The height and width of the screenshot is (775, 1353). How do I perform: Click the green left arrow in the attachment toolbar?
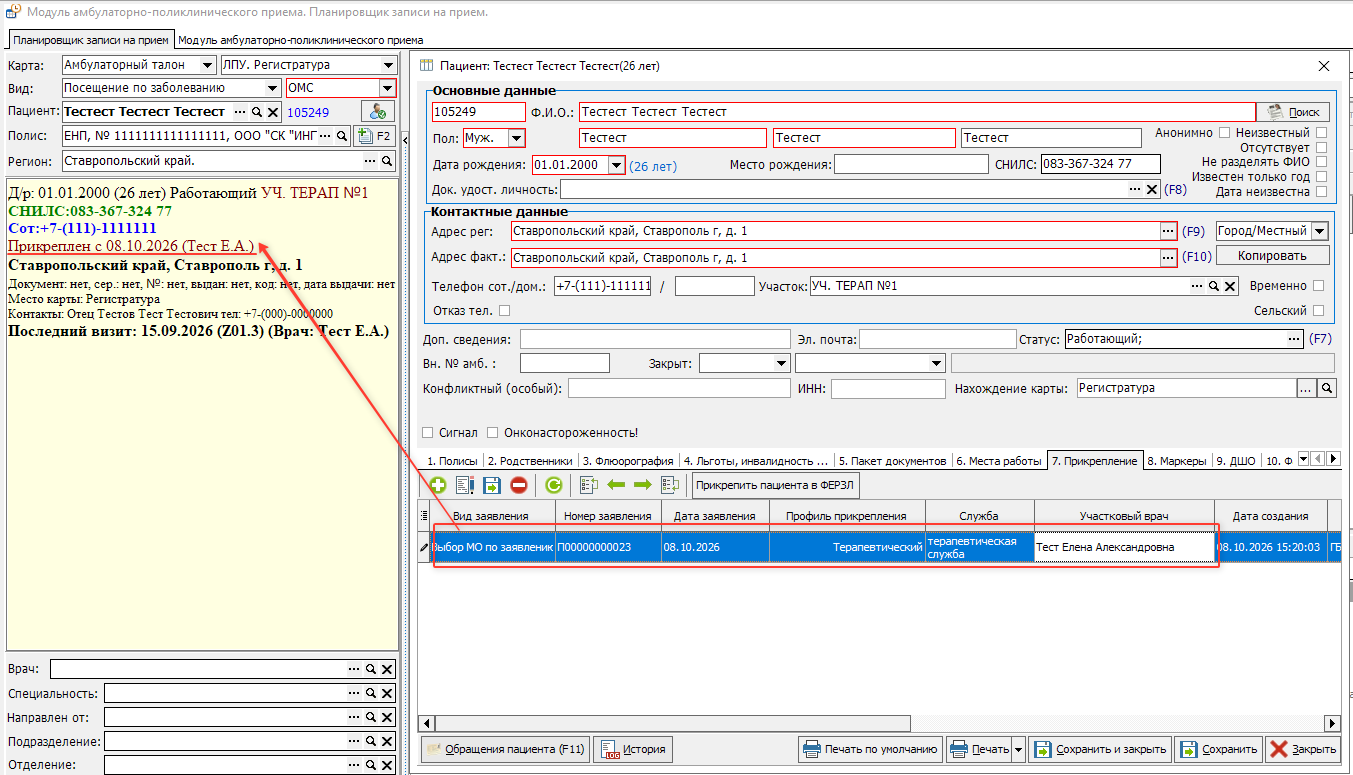tap(616, 485)
